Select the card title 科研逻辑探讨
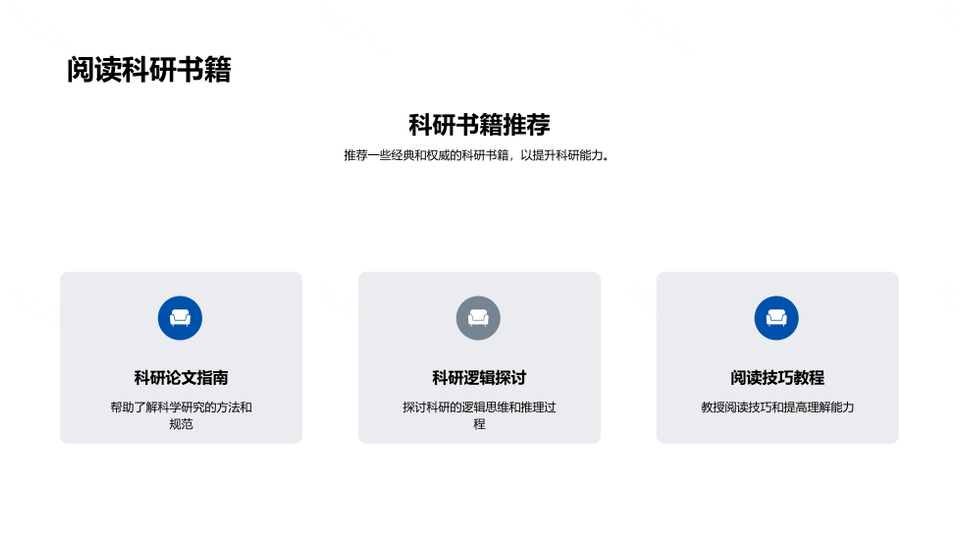This screenshot has height=548, width=960. point(479,378)
